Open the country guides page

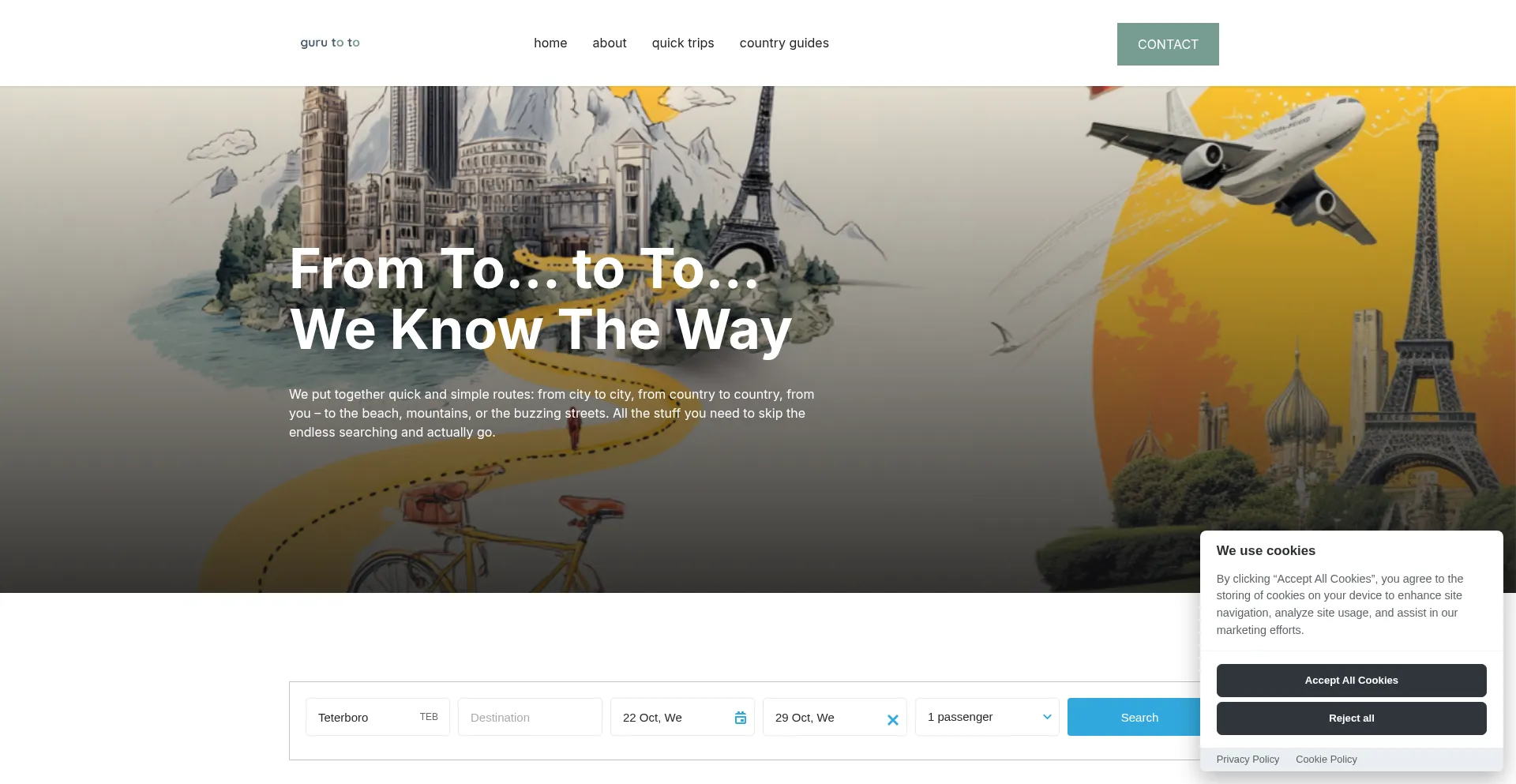tap(784, 43)
